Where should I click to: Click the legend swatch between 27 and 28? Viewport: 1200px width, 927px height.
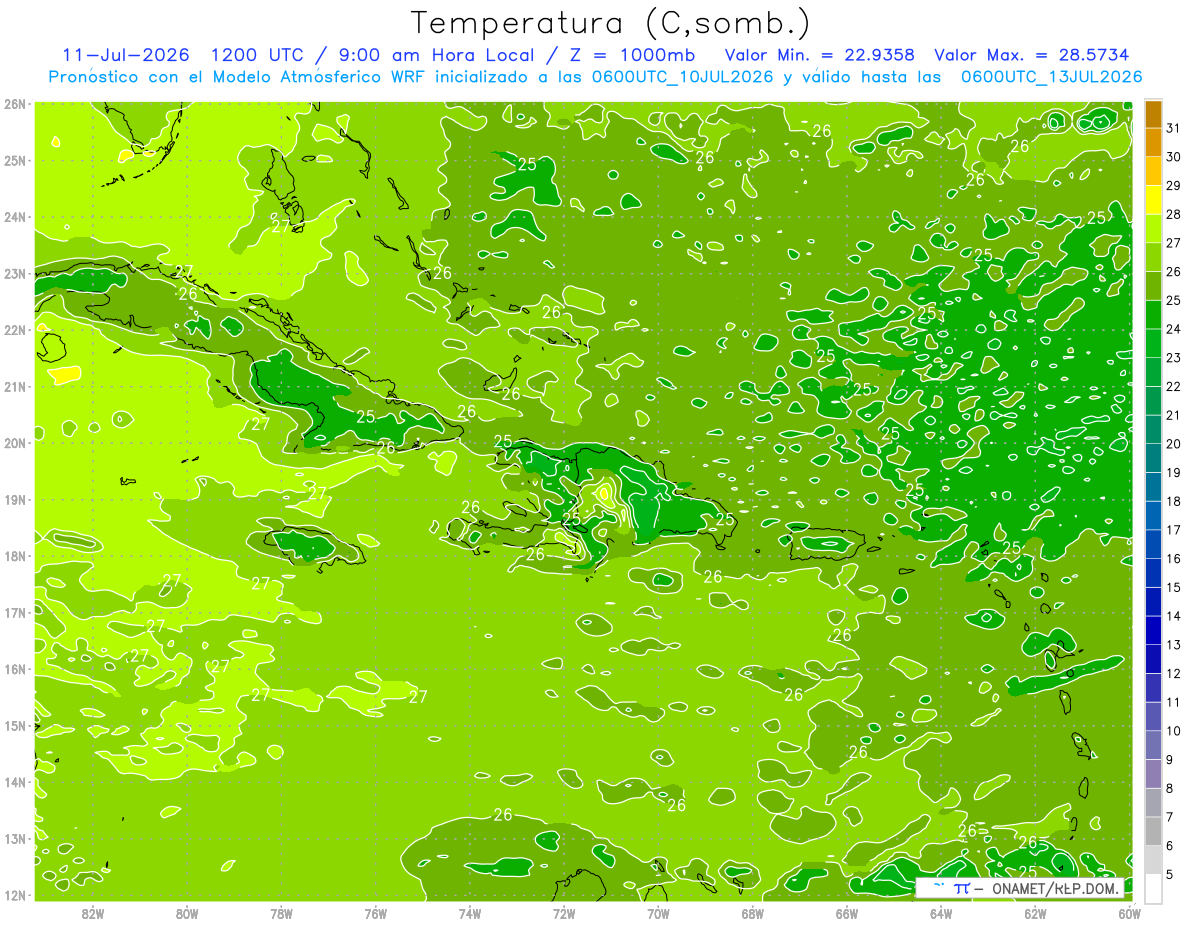tap(1154, 229)
